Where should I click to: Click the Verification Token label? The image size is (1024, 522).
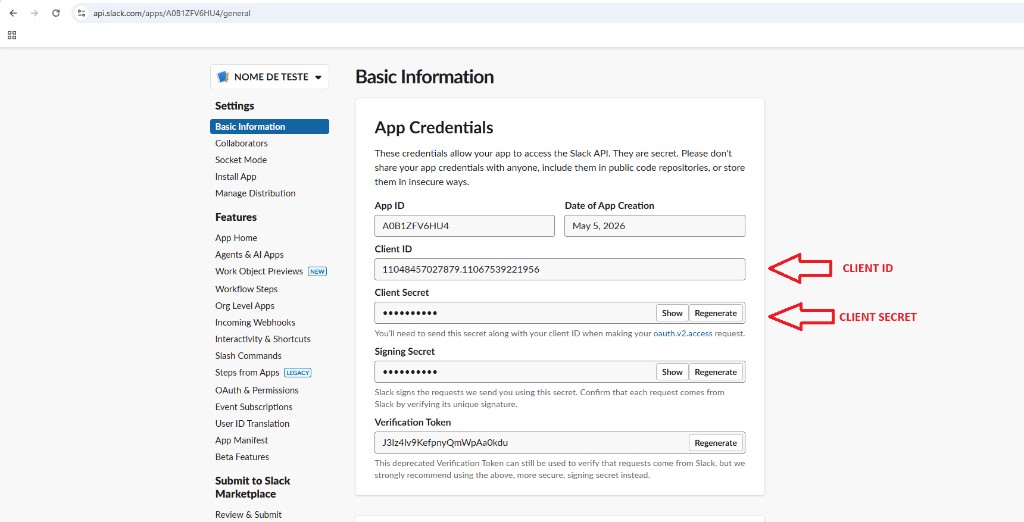coord(413,422)
